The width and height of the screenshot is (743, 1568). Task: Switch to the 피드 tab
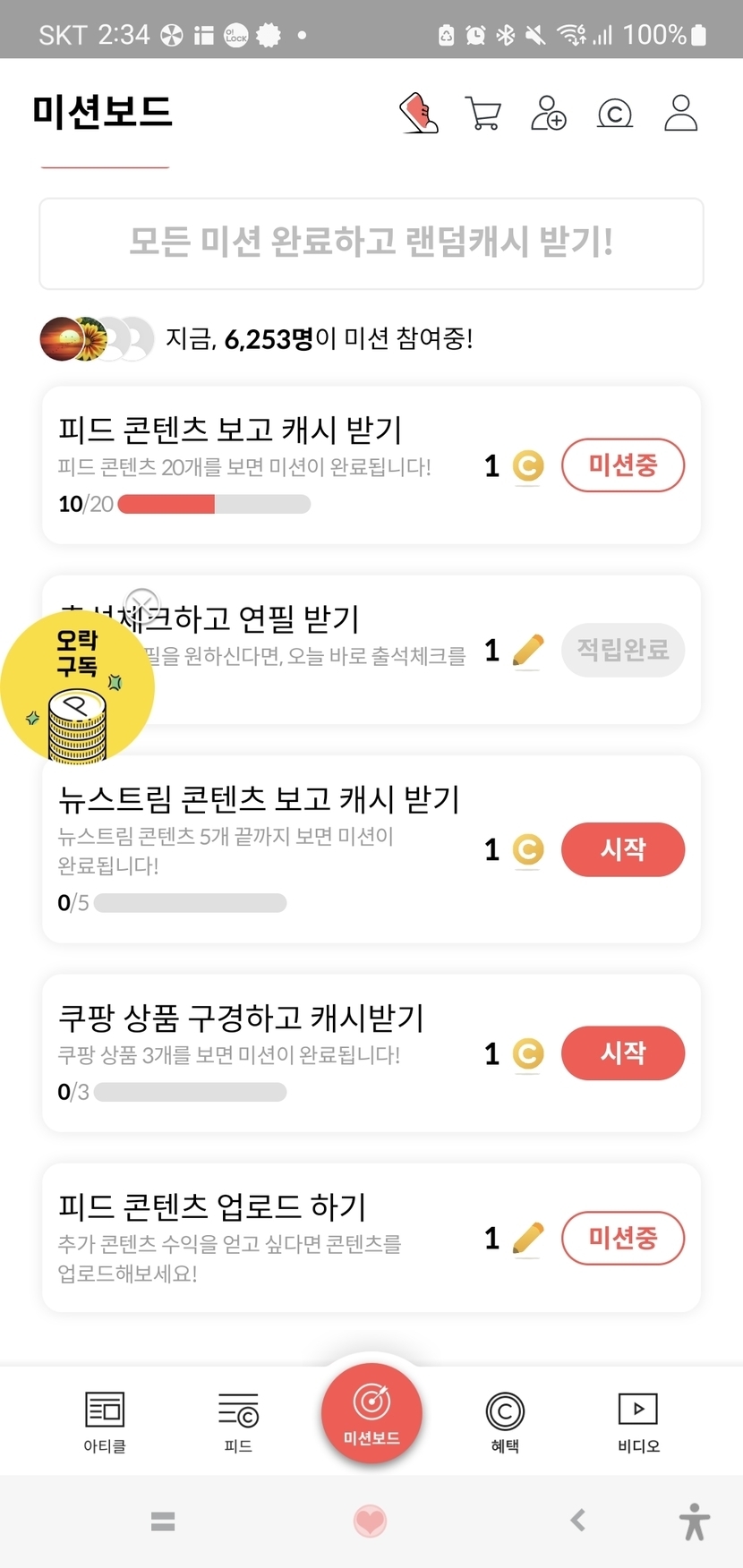pyautogui.click(x=238, y=1420)
